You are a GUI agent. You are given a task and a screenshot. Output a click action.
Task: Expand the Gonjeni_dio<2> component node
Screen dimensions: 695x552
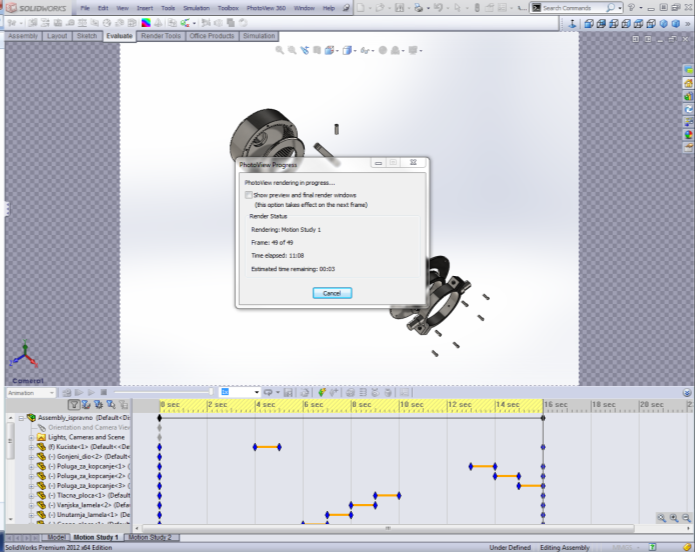pos(31,457)
